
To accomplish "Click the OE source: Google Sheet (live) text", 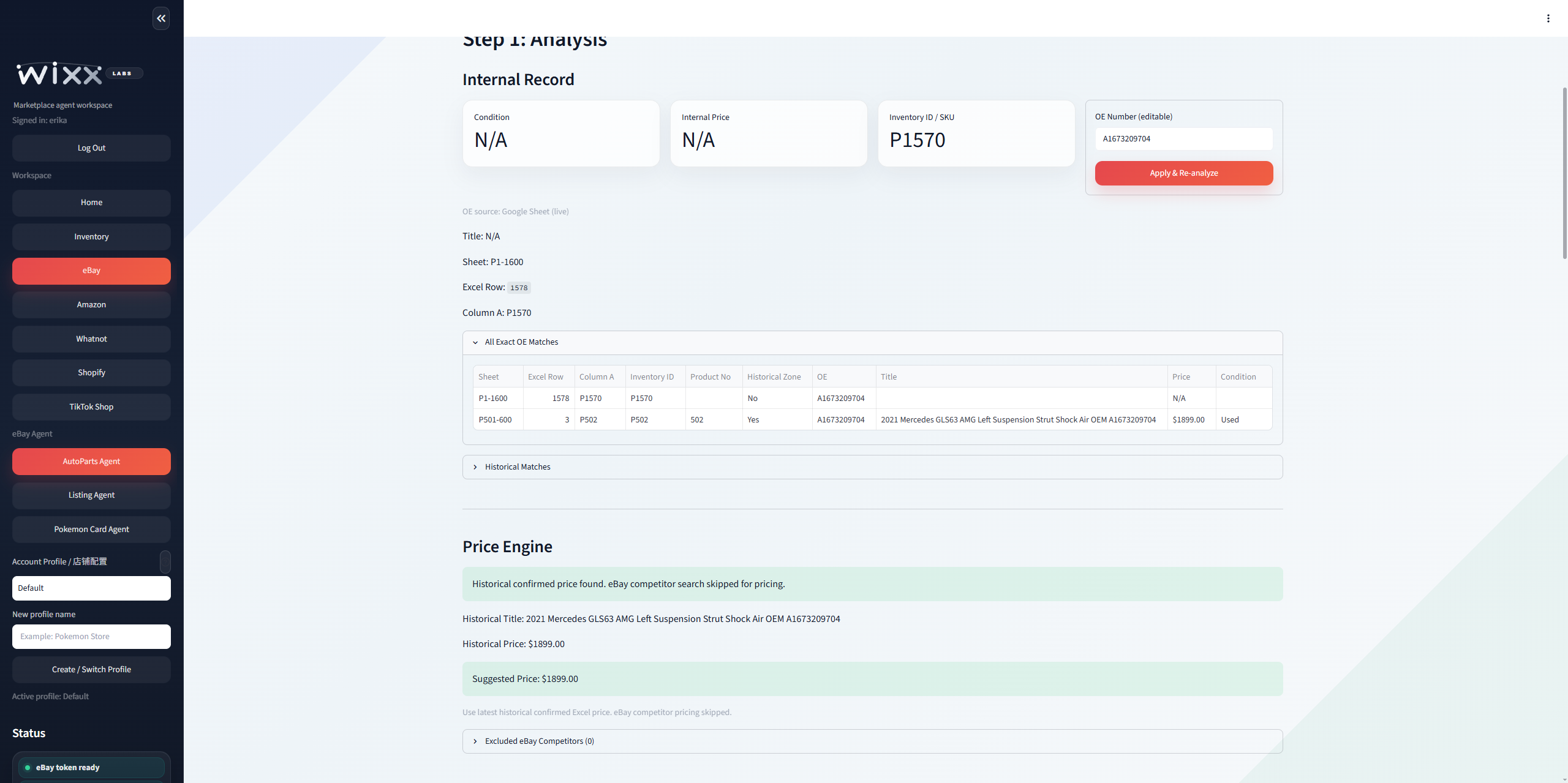I will click(515, 212).
